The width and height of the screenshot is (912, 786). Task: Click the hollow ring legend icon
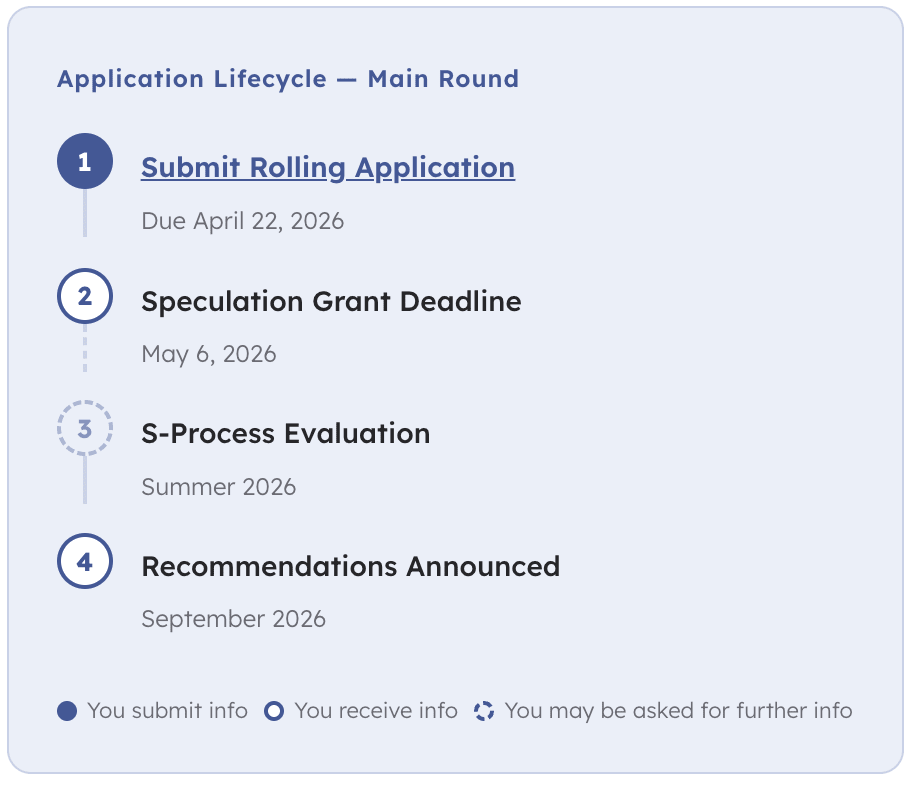(x=274, y=711)
